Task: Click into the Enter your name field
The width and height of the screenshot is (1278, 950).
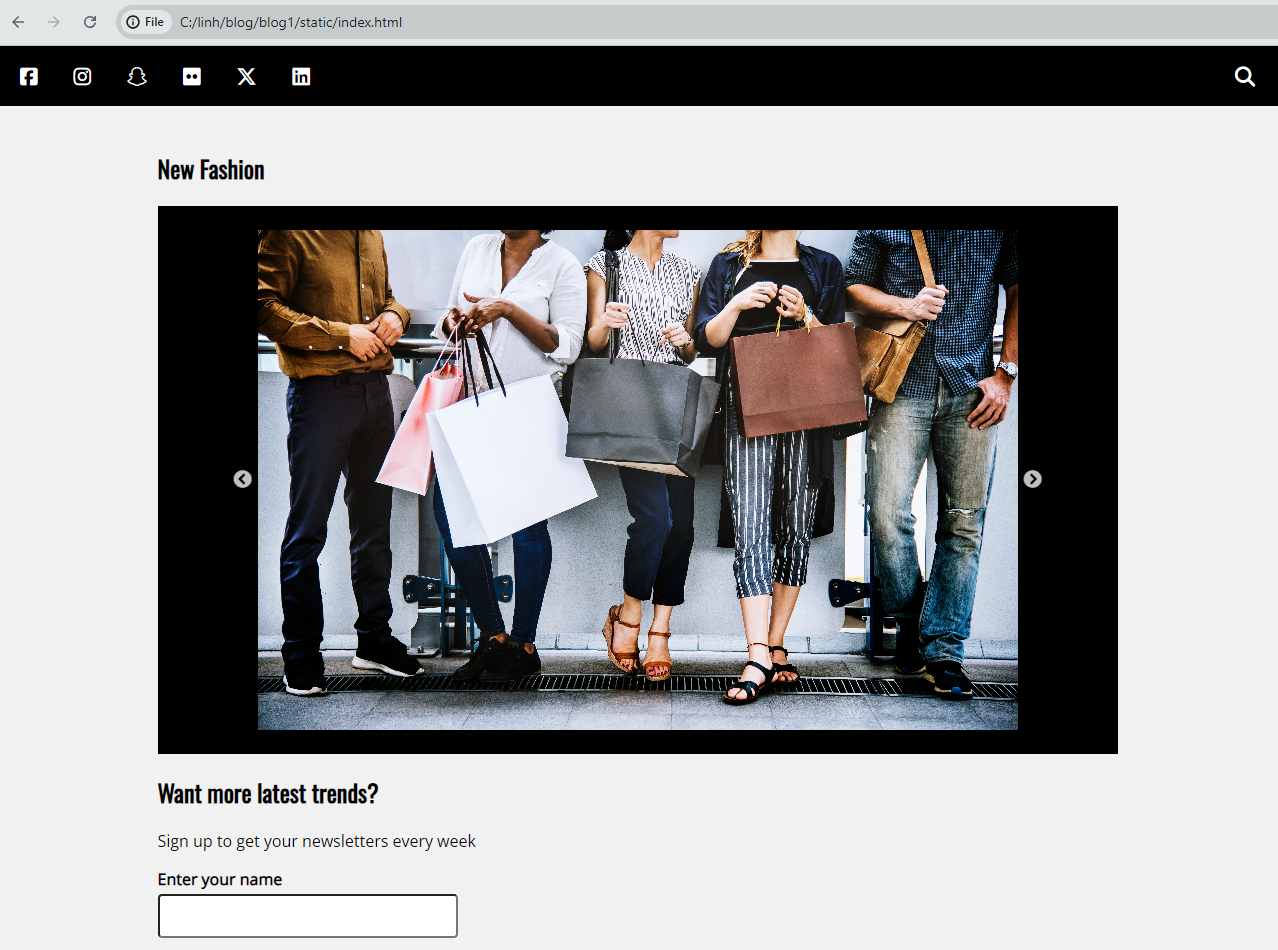Action: [x=308, y=916]
